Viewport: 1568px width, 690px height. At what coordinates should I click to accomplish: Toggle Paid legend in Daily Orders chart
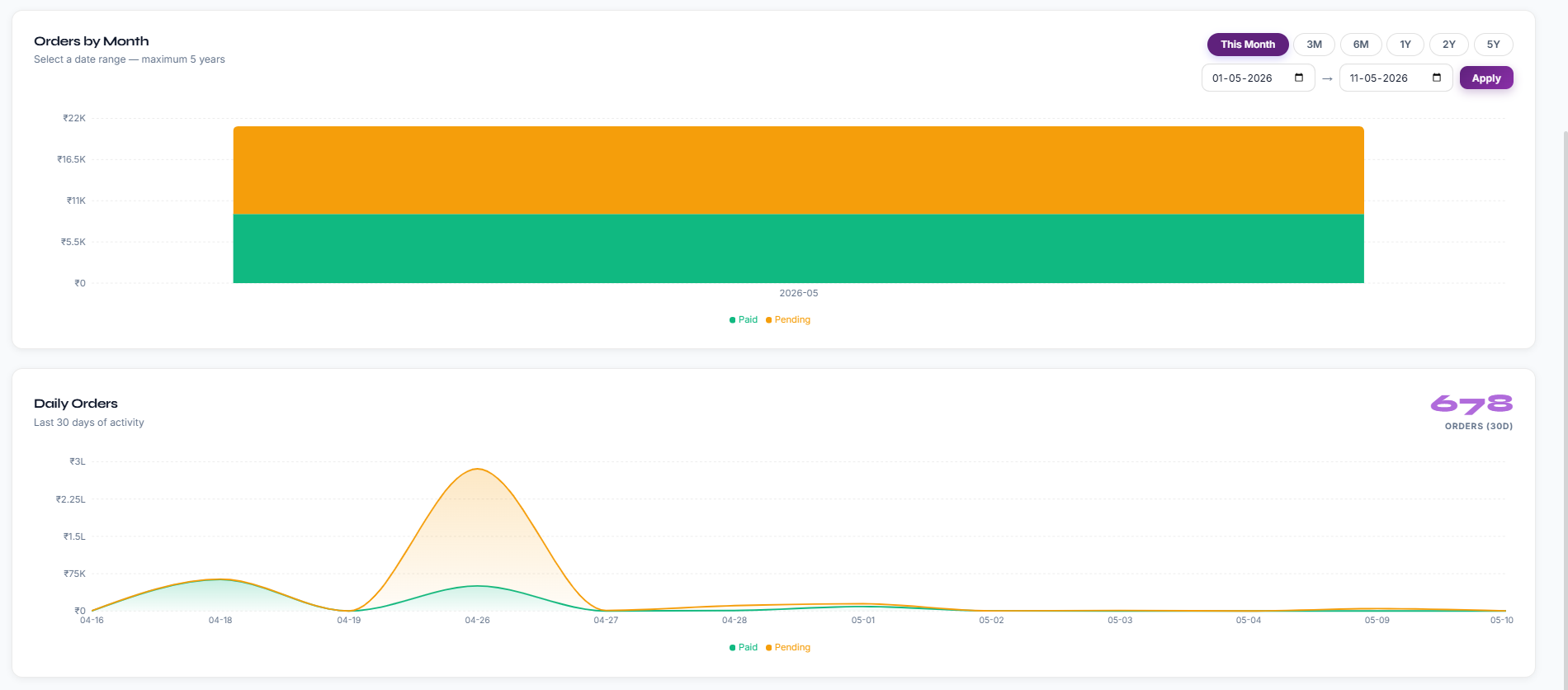(744, 647)
